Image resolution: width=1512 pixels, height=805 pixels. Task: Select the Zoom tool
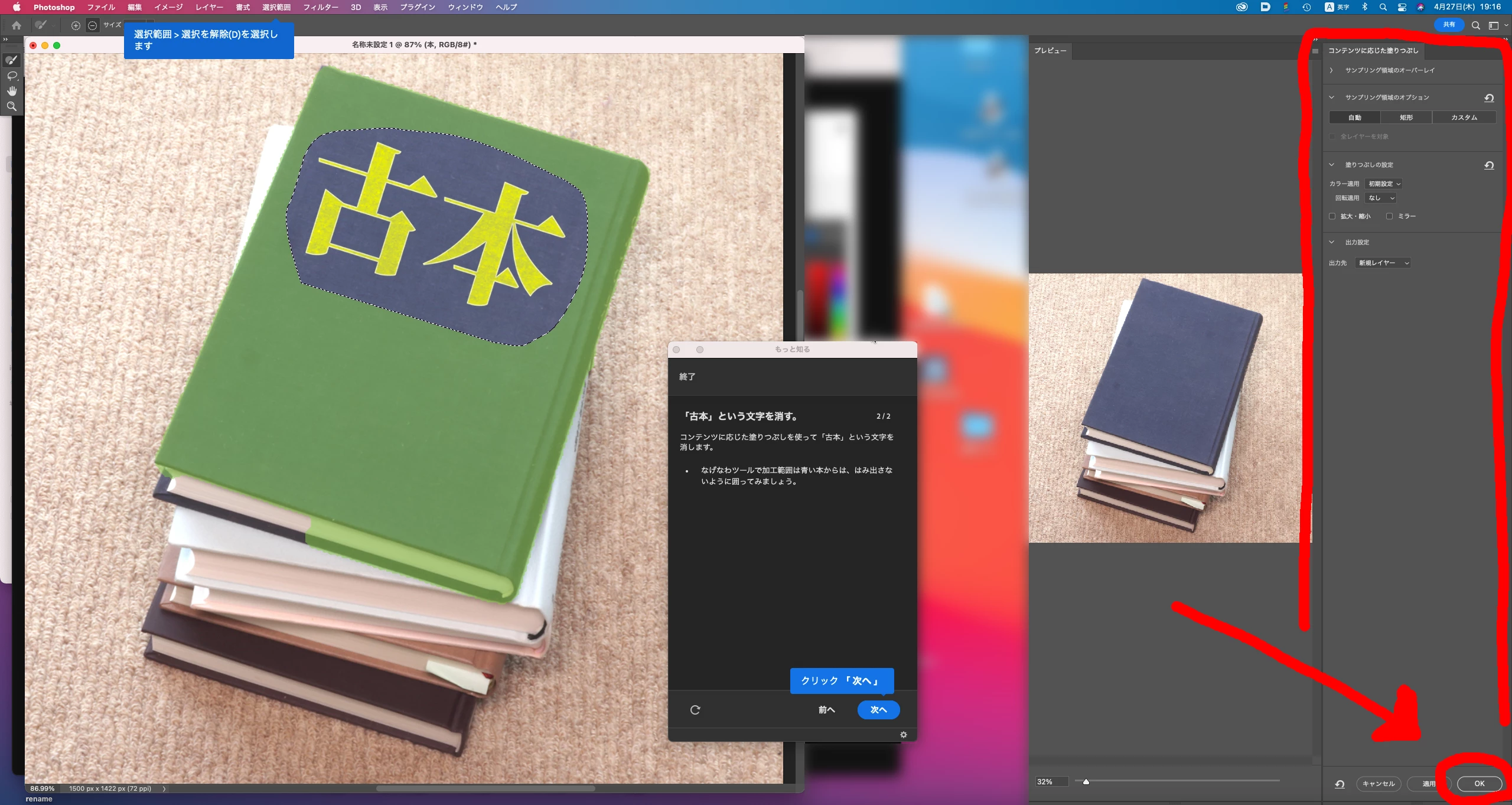coord(12,106)
